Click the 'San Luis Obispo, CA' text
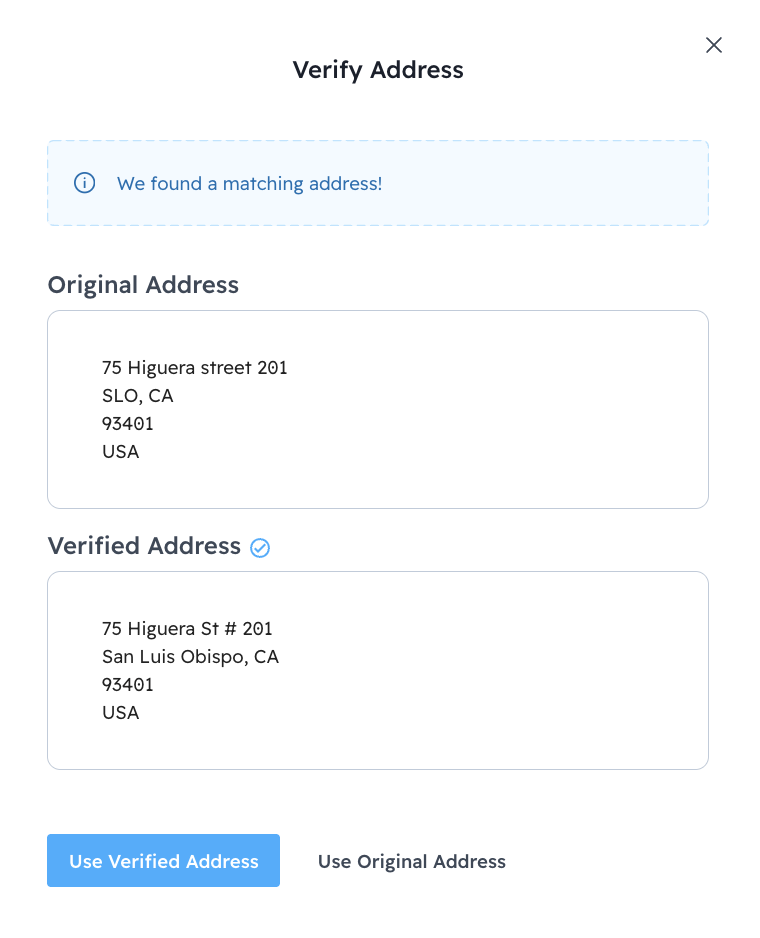Viewport: 760px width, 938px height. pyautogui.click(x=190, y=657)
